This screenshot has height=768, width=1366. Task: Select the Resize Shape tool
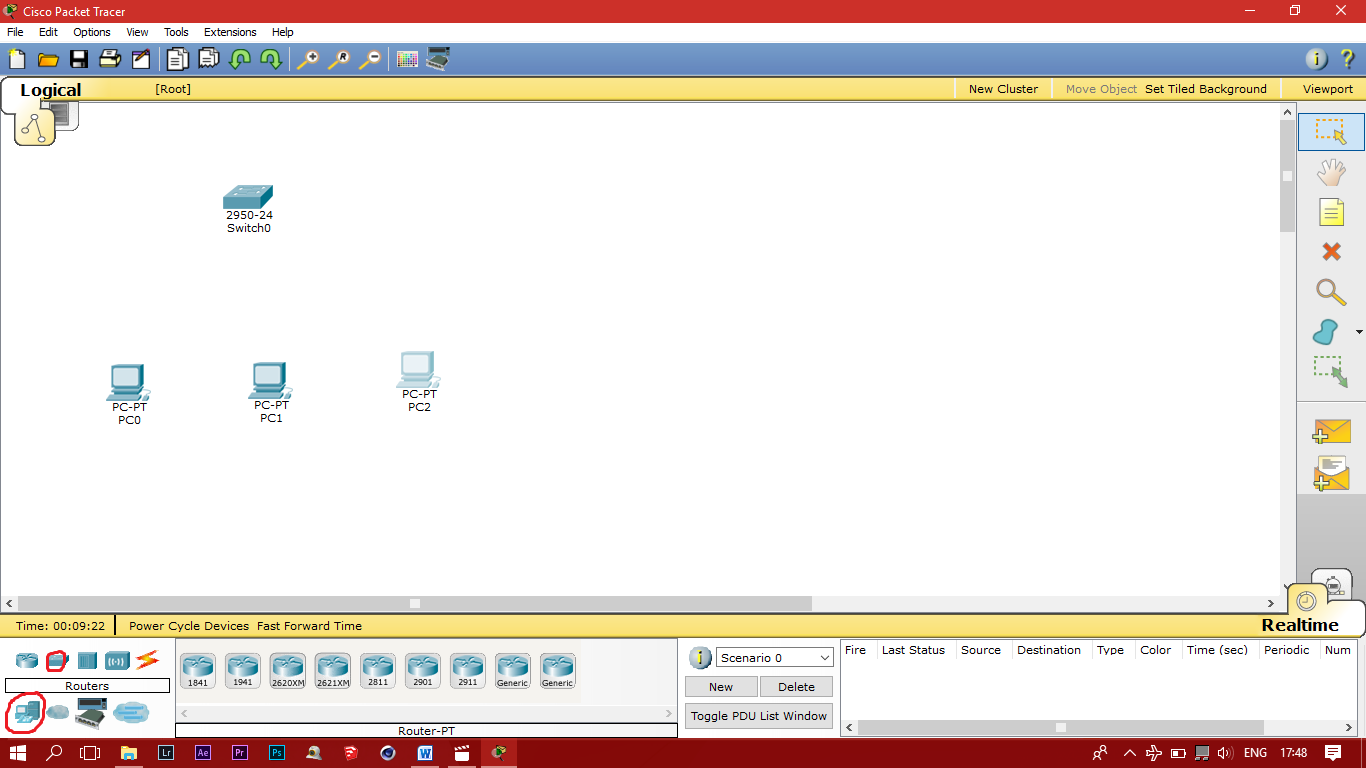click(x=1331, y=371)
